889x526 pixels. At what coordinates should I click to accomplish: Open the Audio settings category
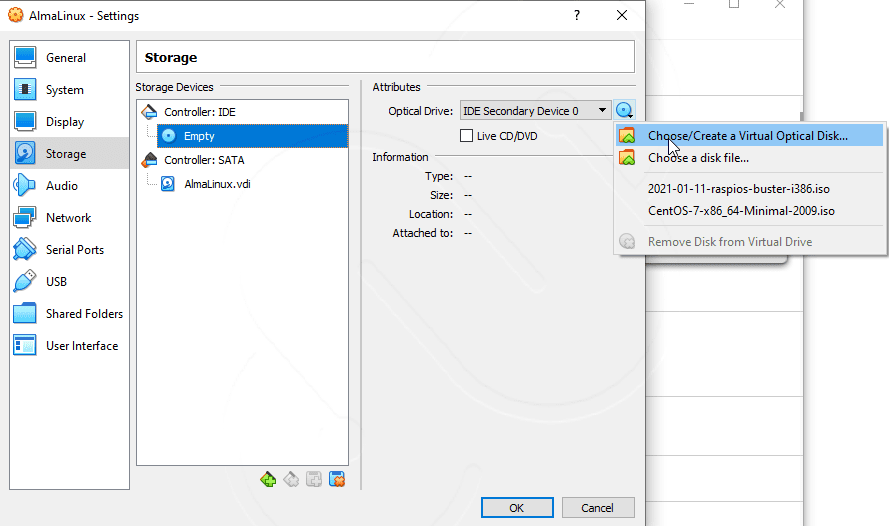[69, 186]
